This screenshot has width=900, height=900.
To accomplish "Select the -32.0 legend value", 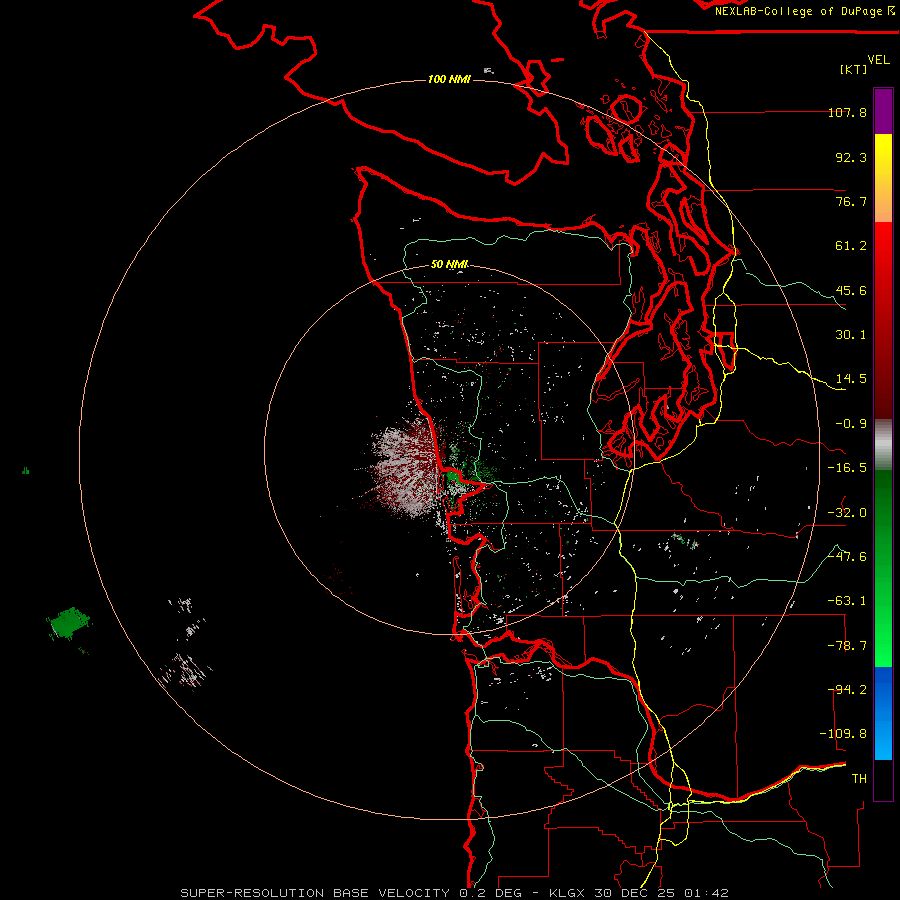I will pyautogui.click(x=847, y=513).
